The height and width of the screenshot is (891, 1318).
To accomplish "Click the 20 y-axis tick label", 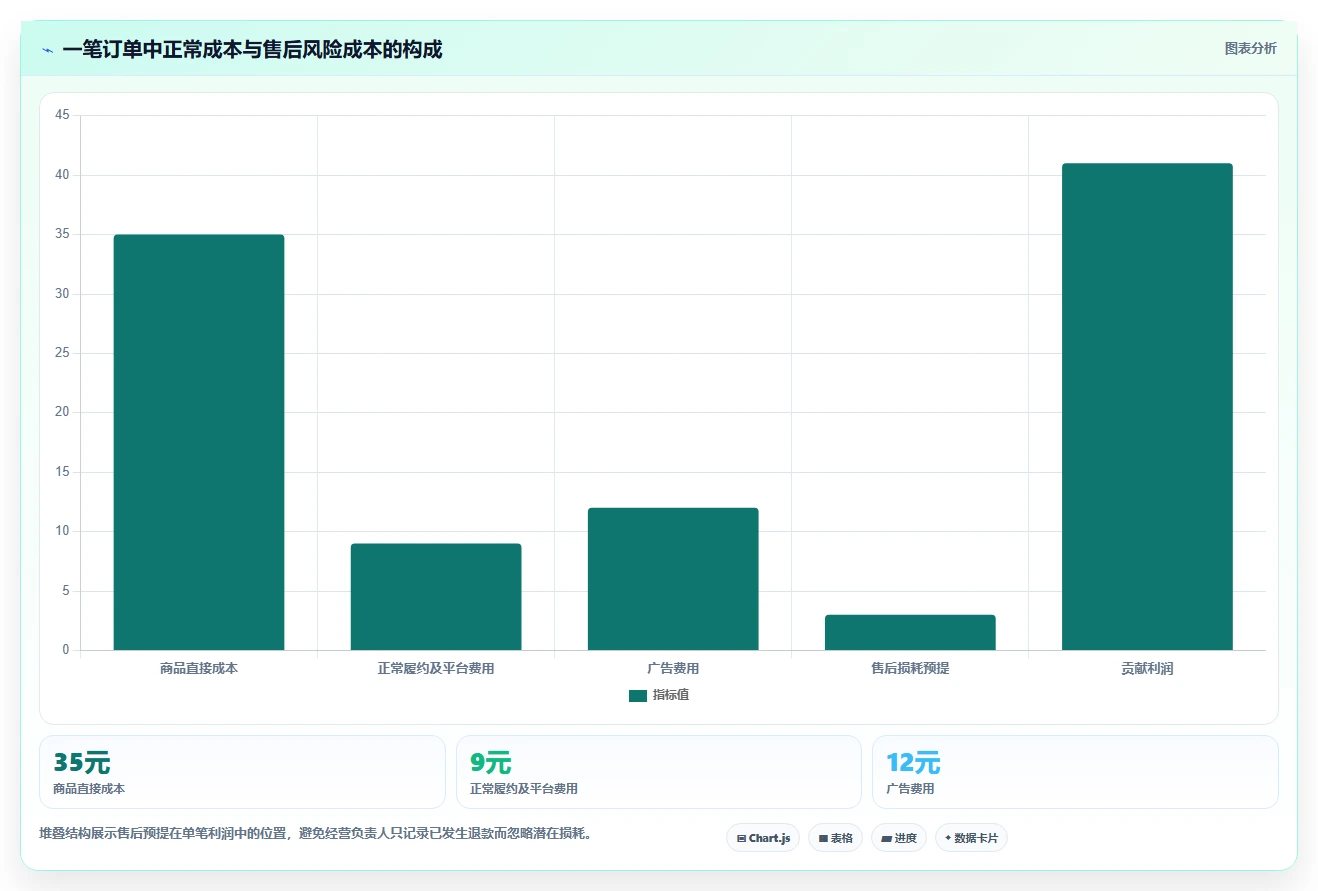I will tap(62, 413).
